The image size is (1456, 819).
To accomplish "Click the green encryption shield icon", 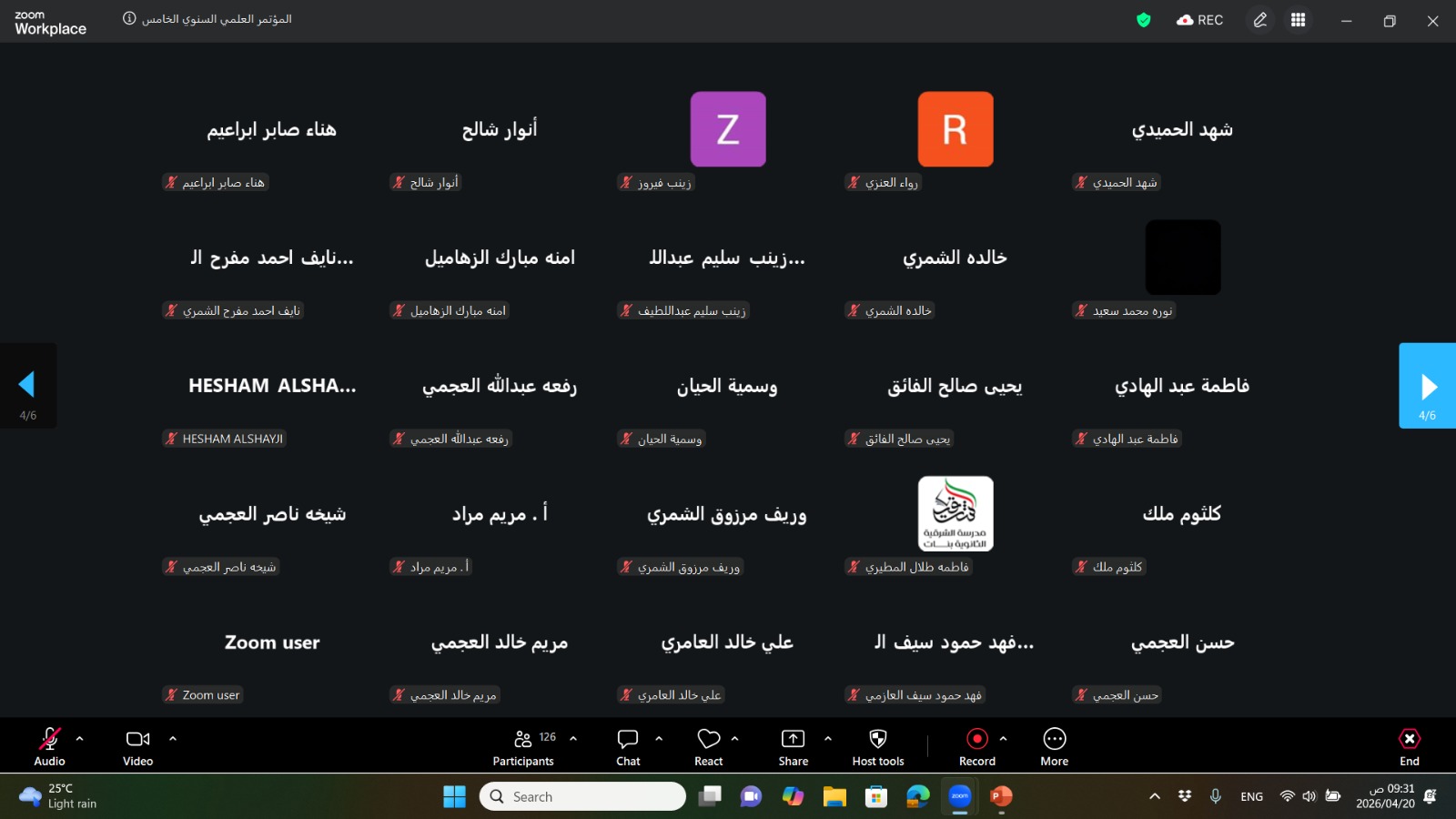I will coord(1144,20).
